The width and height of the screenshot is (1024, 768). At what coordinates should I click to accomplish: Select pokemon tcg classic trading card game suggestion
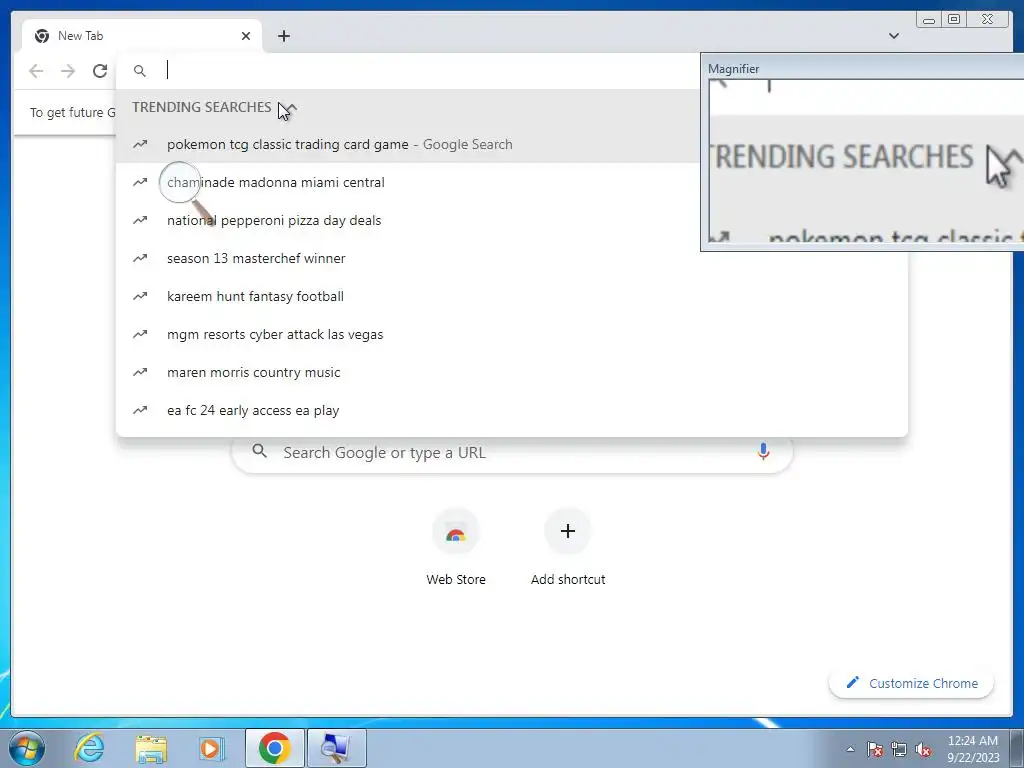tap(408, 144)
